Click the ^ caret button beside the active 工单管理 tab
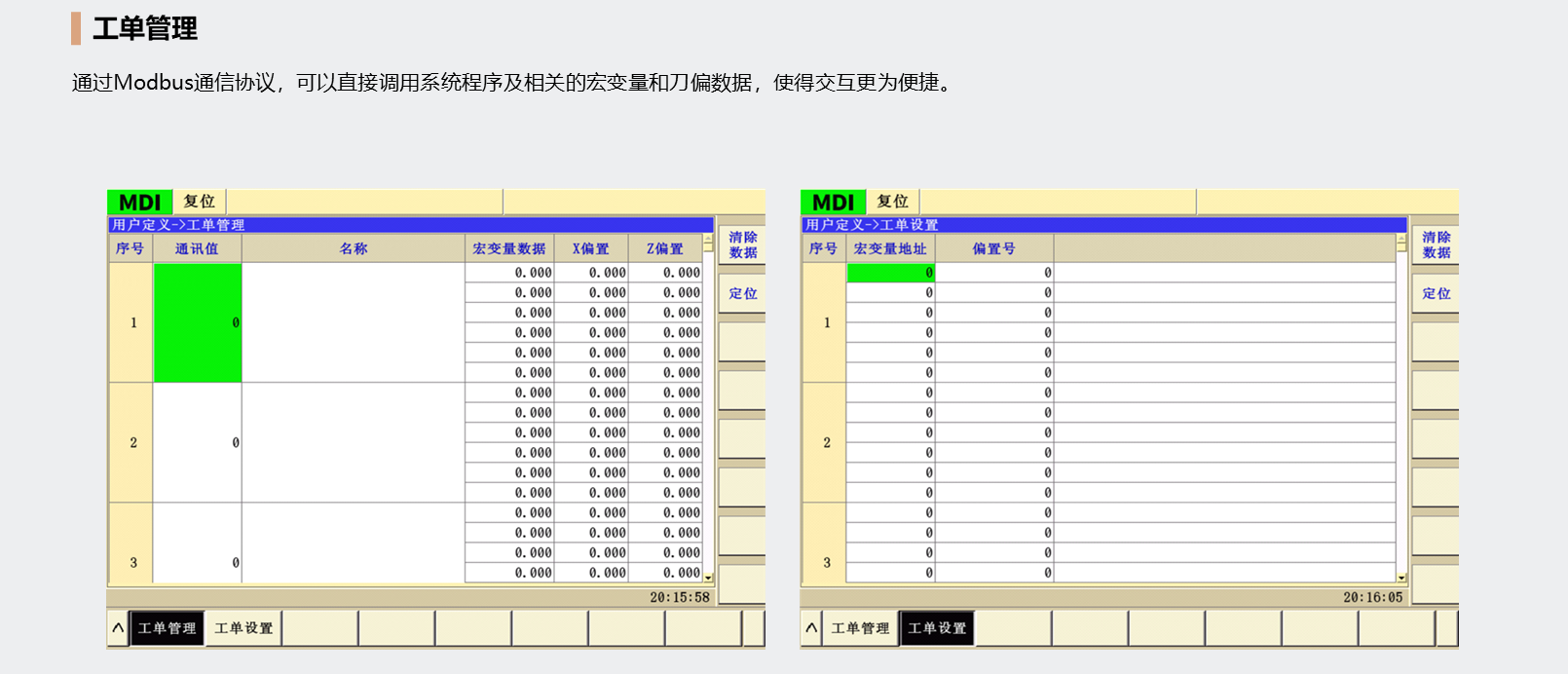This screenshot has width=1568, height=674. pyautogui.click(x=118, y=628)
